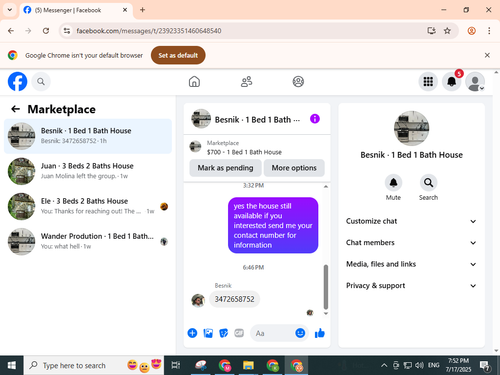Viewport: 500px width, 375px height.
Task: Attach a photo file in composer
Action: tap(208, 333)
